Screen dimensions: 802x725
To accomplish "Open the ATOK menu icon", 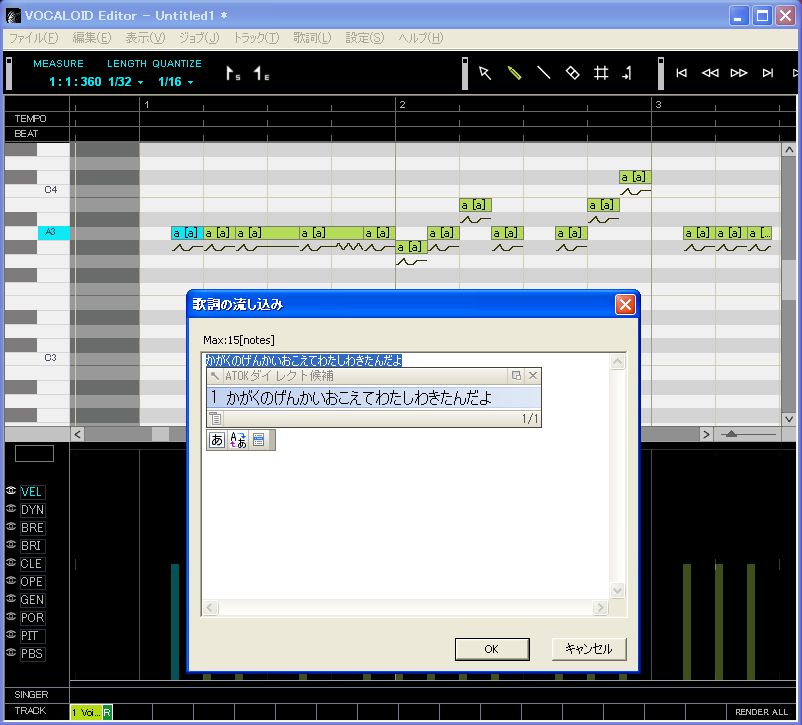I will tap(259, 440).
